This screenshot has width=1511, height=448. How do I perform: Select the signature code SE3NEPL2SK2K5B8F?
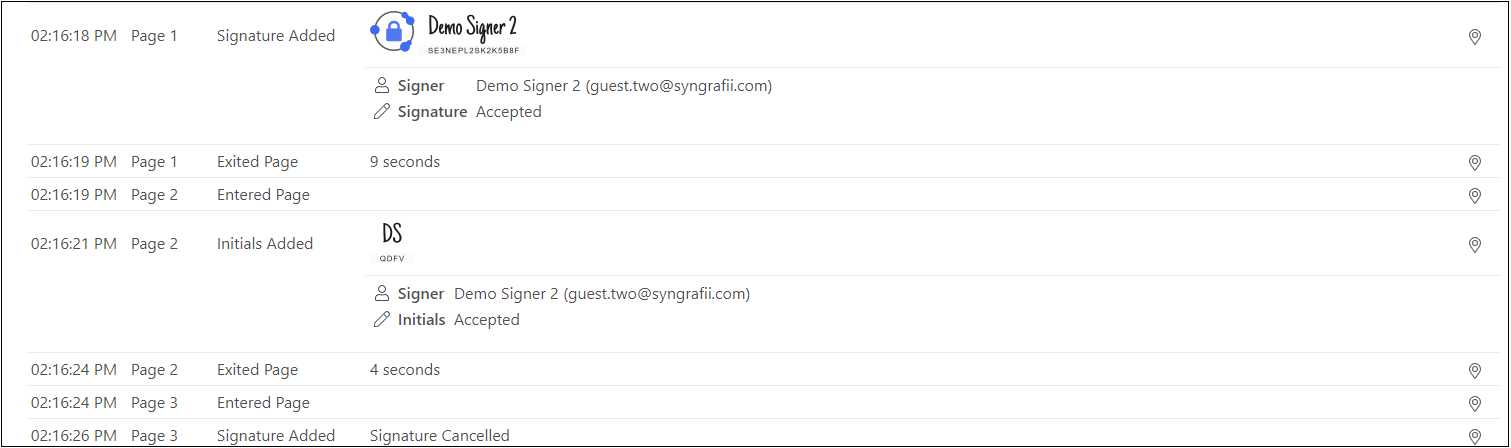pyautogui.click(x=474, y=49)
